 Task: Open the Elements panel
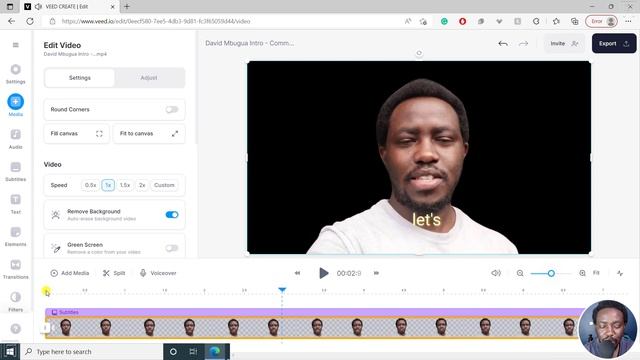click(16, 237)
